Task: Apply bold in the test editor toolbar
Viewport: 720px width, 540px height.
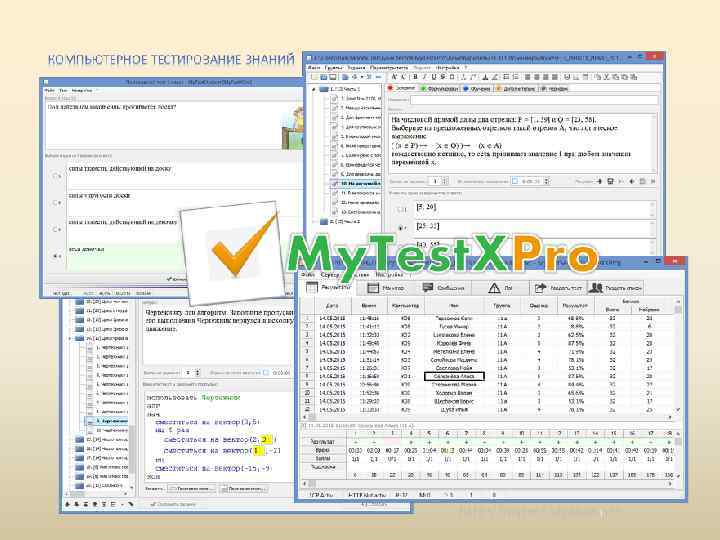Action: point(416,77)
